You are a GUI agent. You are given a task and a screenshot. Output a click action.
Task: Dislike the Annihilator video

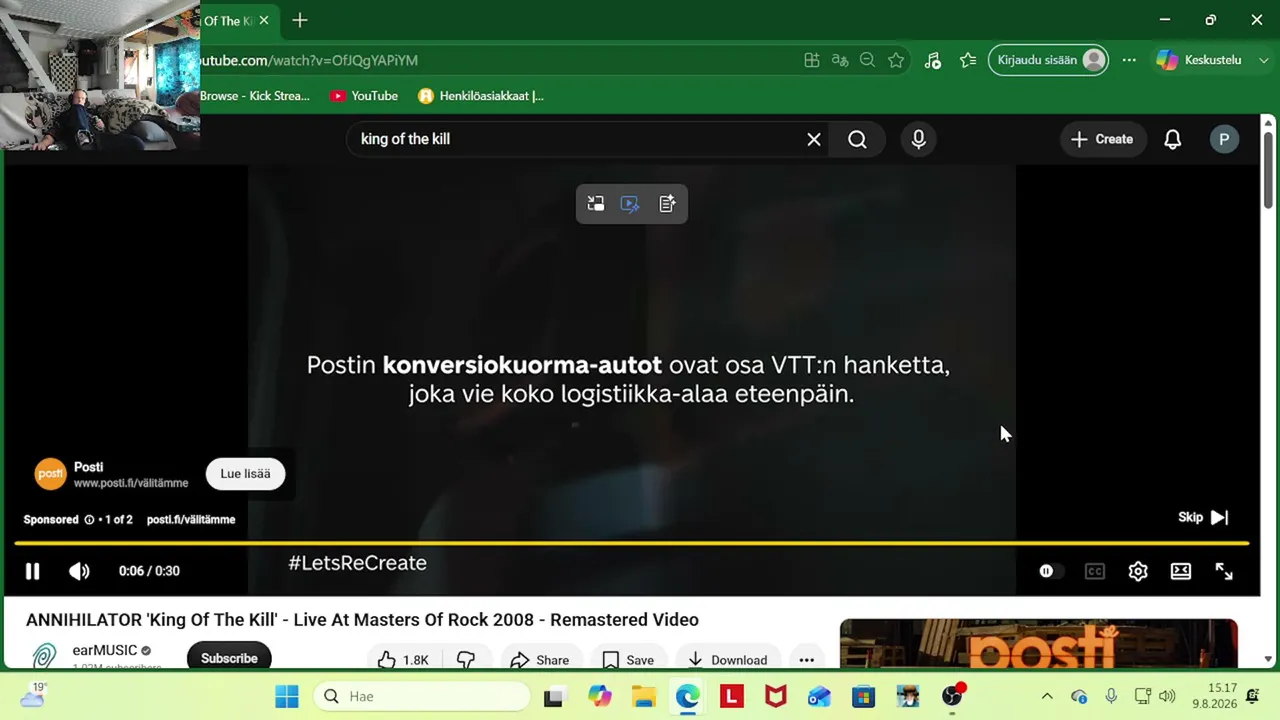(x=466, y=660)
